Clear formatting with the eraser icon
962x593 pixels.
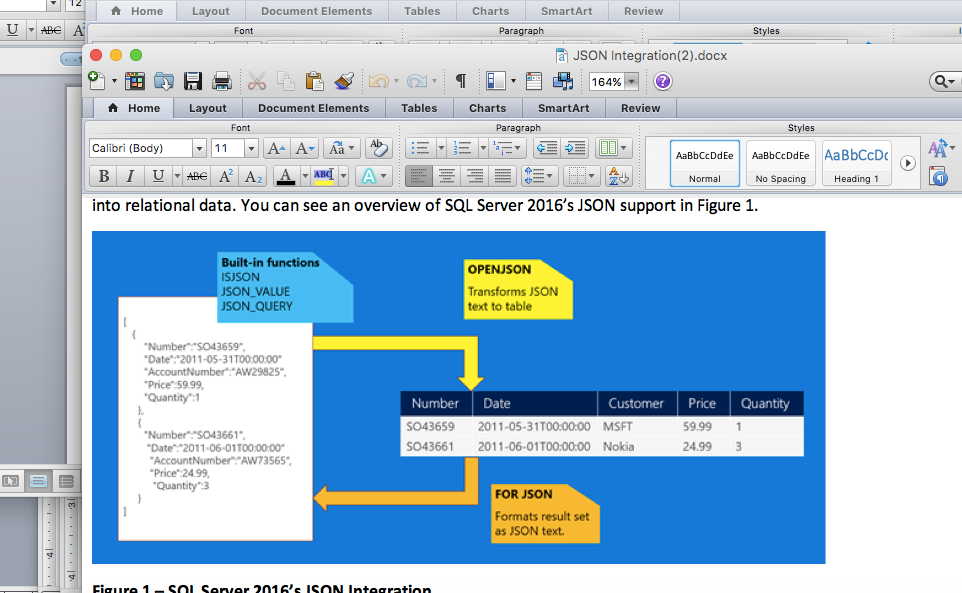tap(378, 147)
